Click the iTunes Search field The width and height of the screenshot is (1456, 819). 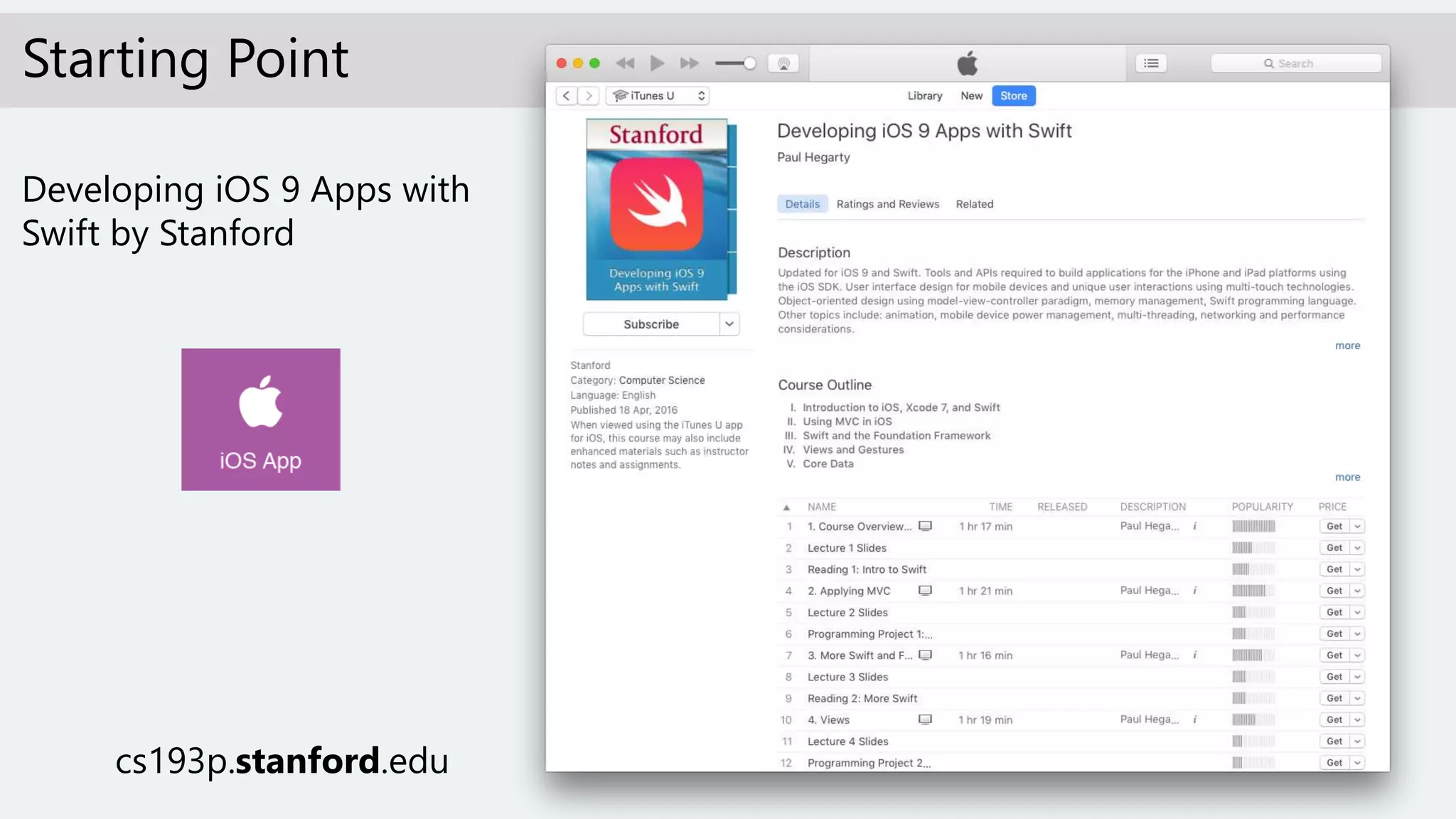click(1296, 63)
